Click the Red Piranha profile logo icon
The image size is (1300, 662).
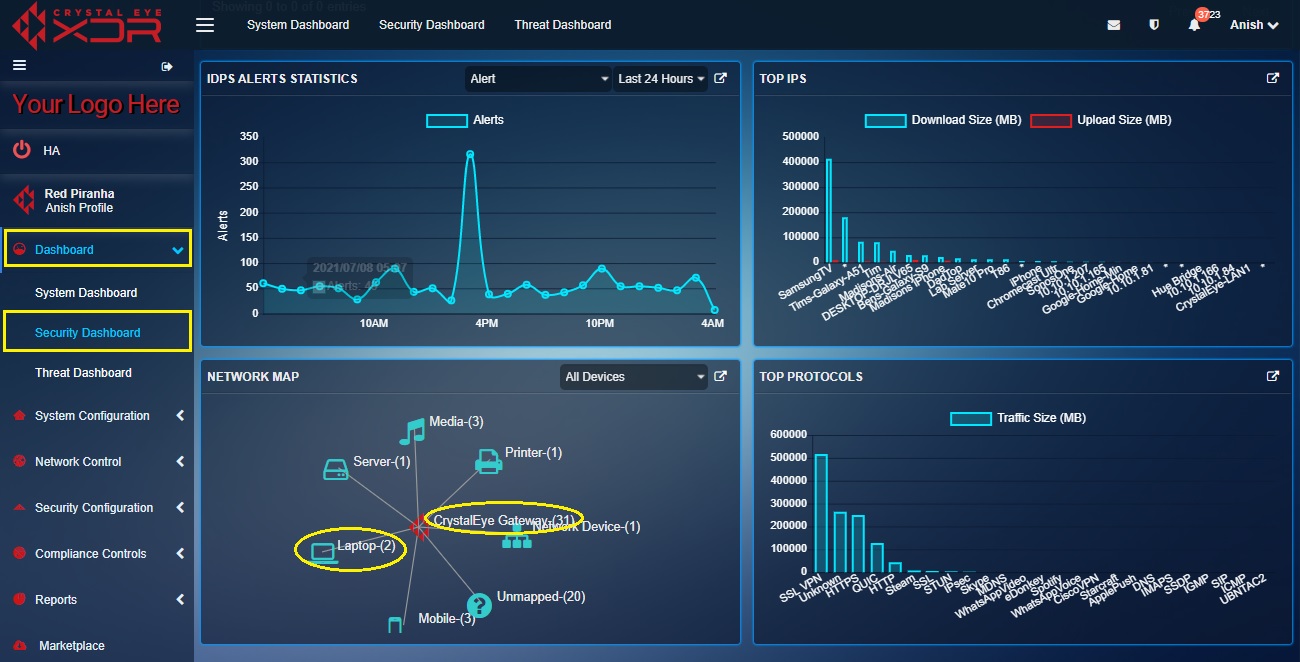tap(23, 200)
